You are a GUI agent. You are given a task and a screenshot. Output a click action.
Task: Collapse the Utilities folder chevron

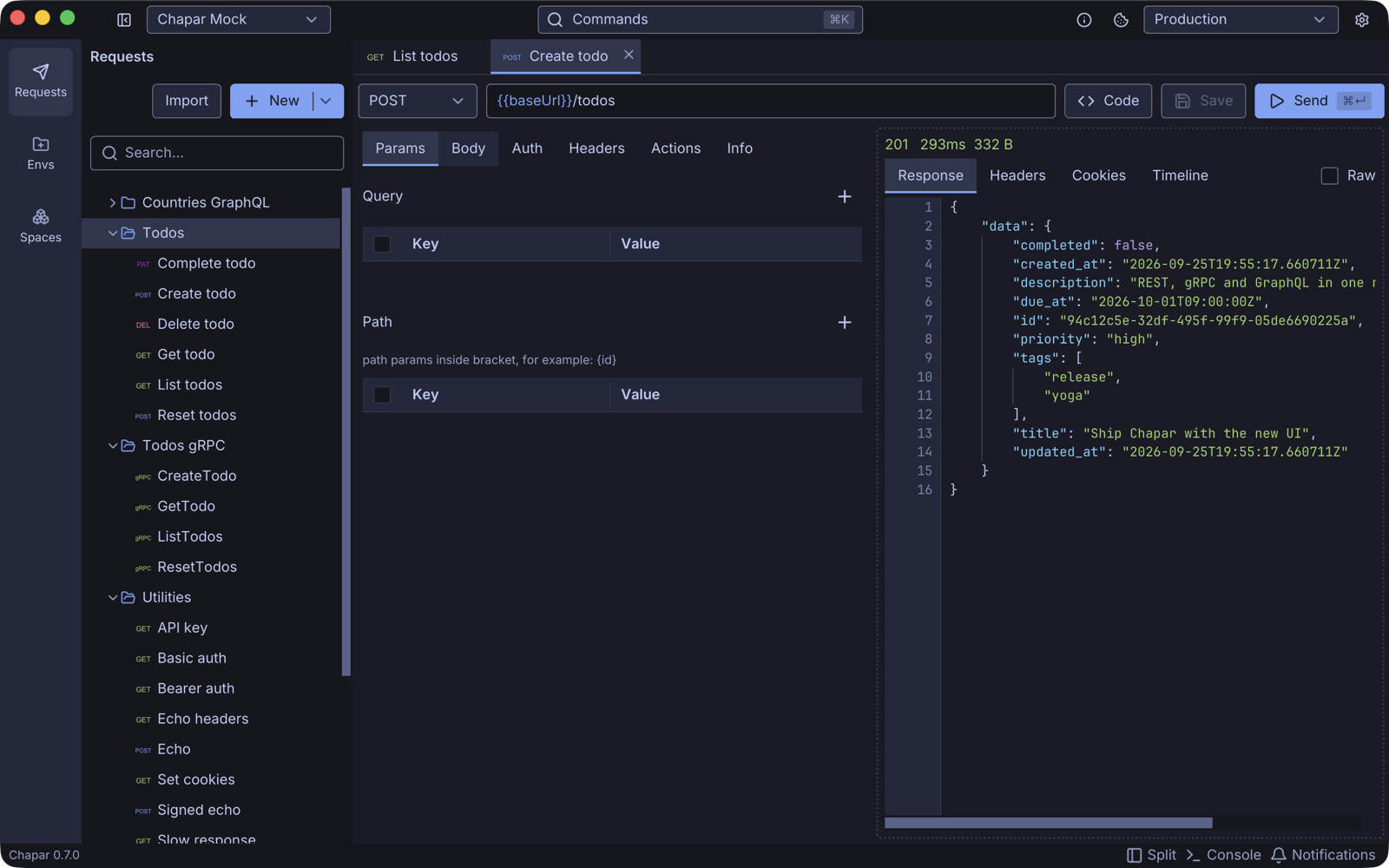click(112, 597)
